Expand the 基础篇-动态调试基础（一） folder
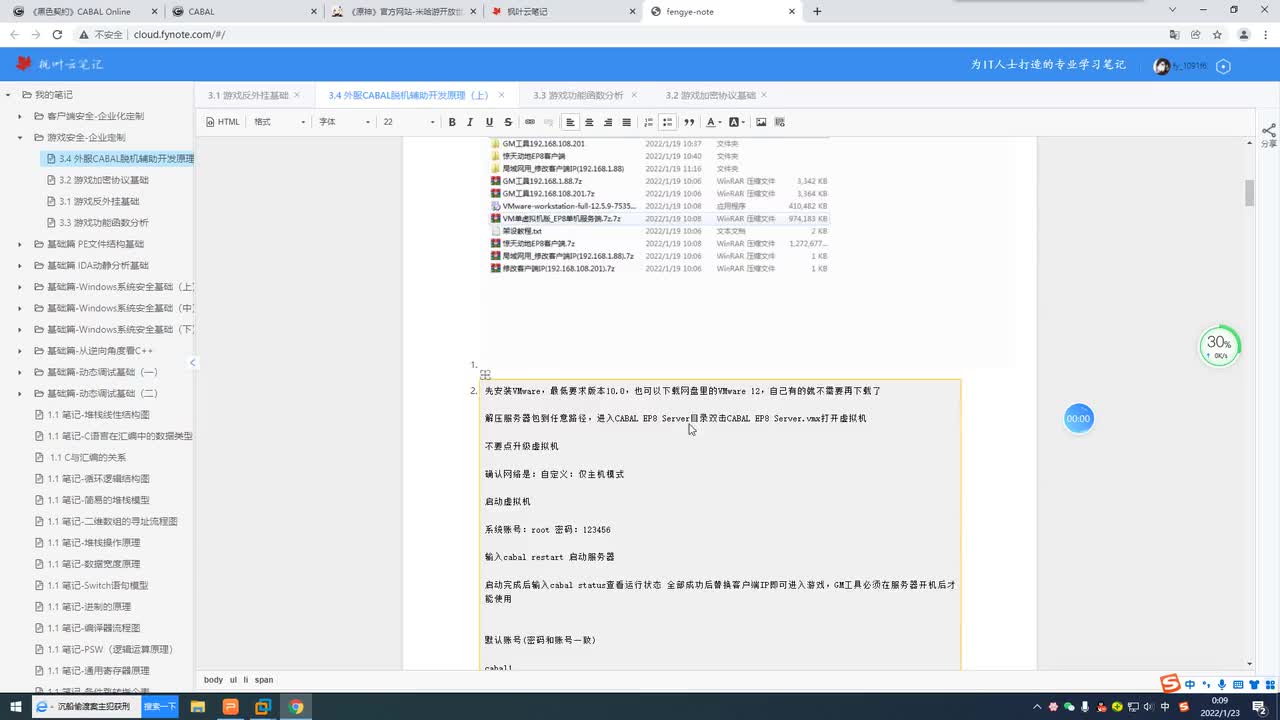The width and height of the screenshot is (1280, 720). click(20, 372)
